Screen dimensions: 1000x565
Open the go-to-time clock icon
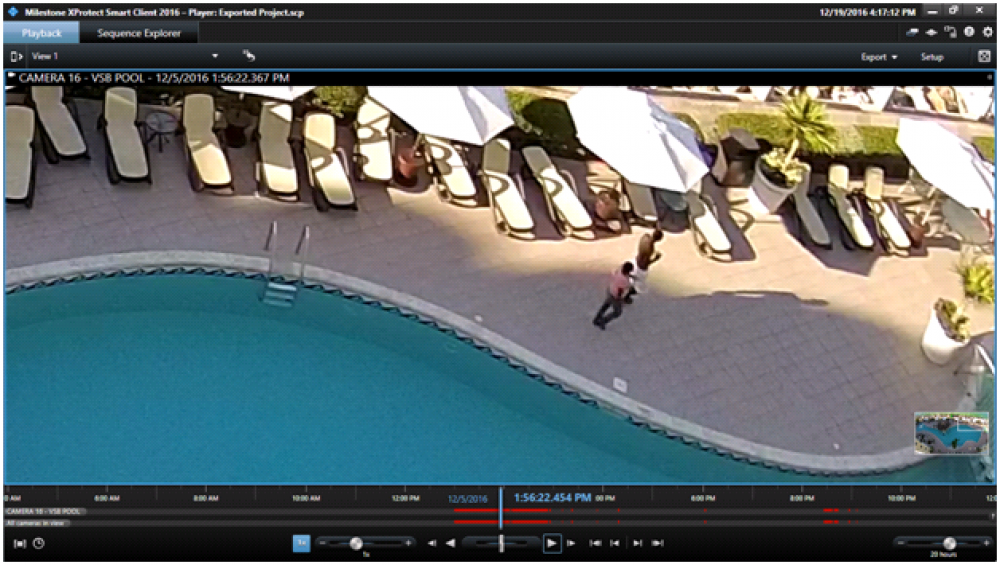click(38, 543)
